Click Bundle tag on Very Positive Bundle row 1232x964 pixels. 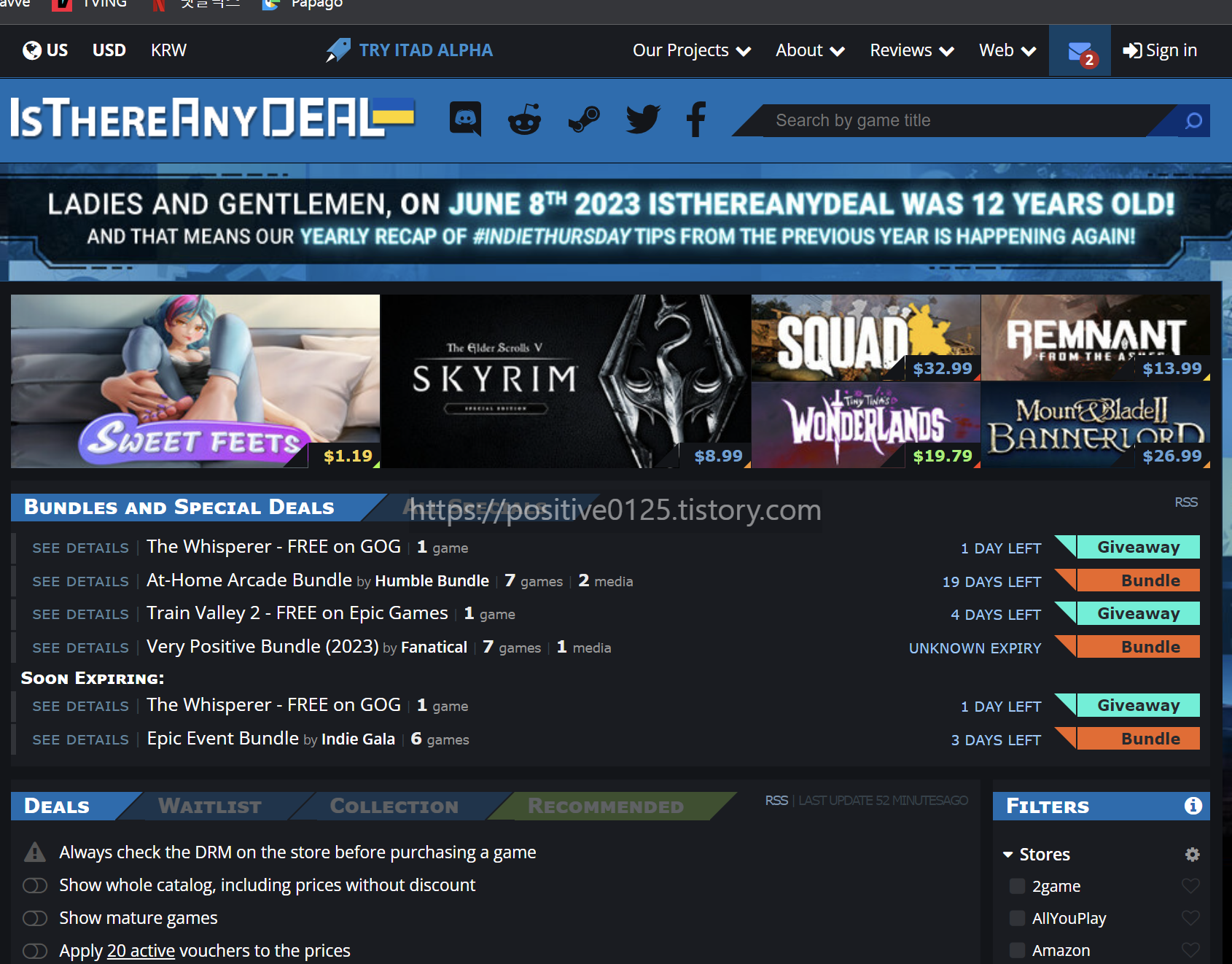coord(1138,647)
